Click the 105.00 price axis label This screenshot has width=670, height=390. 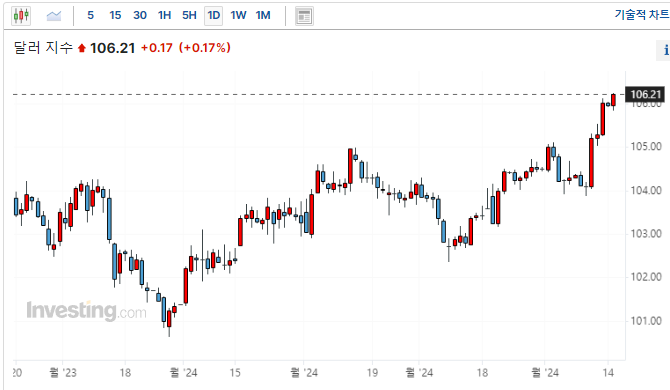pyautogui.click(x=646, y=147)
